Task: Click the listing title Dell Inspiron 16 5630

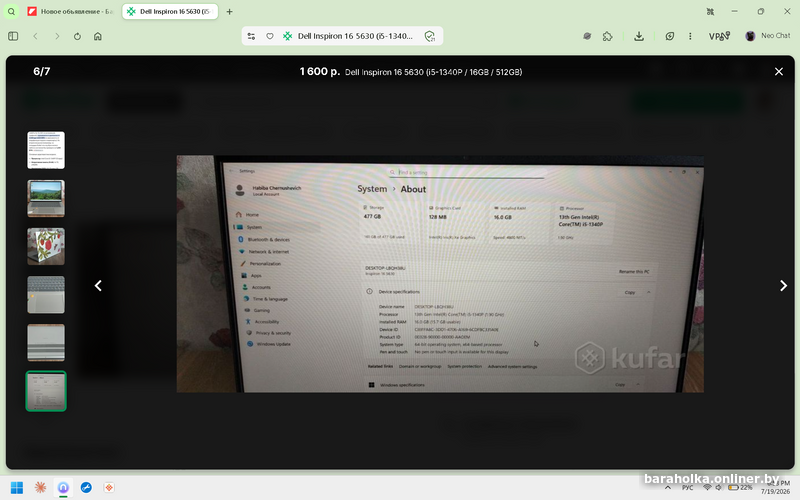Action: click(x=433, y=72)
